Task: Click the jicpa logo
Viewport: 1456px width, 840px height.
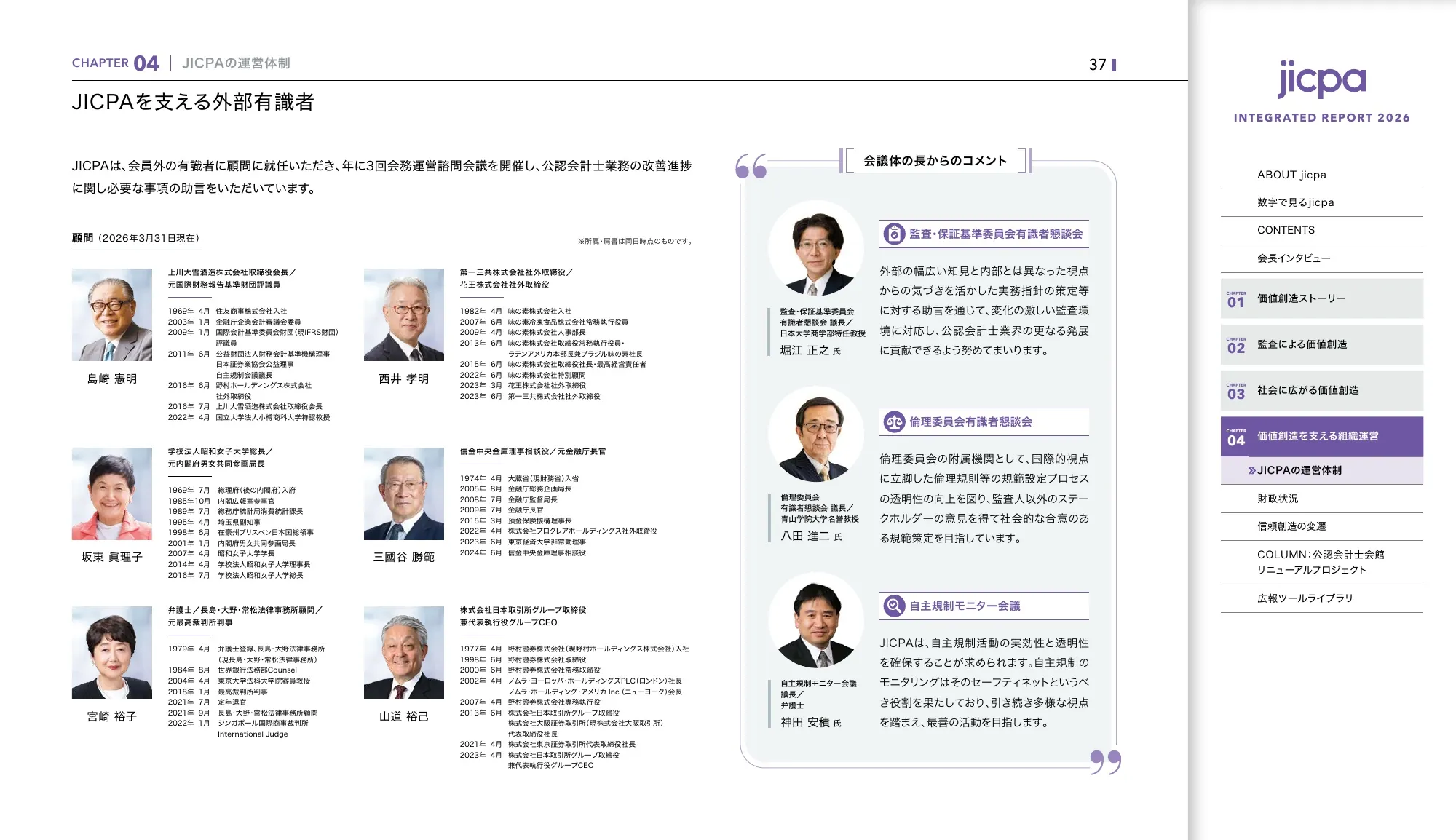Action: pos(1321,79)
